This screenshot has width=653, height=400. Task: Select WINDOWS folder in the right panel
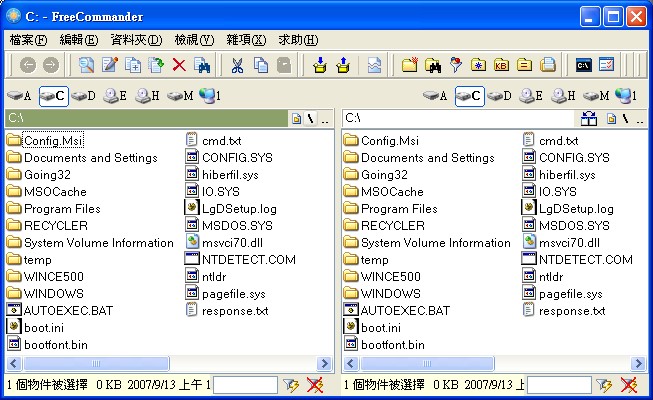(x=382, y=294)
